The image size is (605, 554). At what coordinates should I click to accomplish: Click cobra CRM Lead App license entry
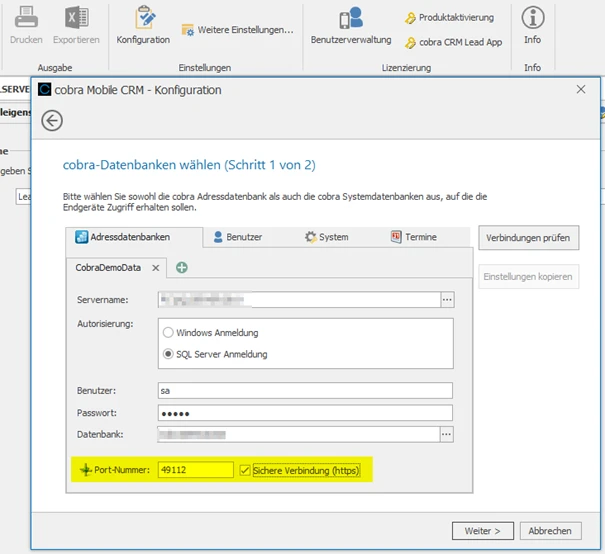[x=453, y=42]
